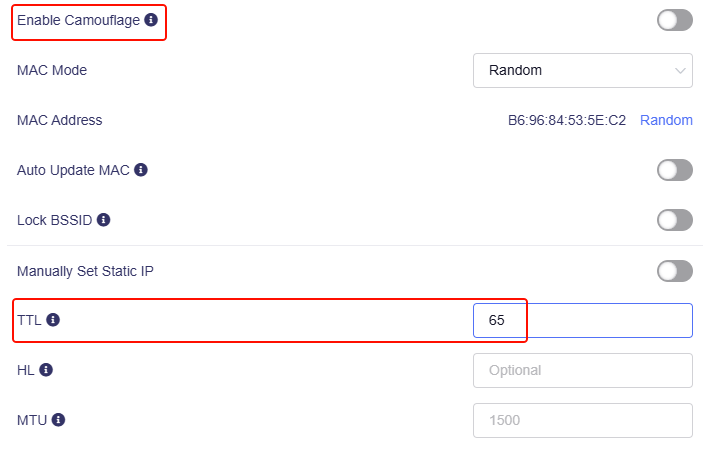Click the MAC Mode label text
Screen dimensions: 713x465
52,71
